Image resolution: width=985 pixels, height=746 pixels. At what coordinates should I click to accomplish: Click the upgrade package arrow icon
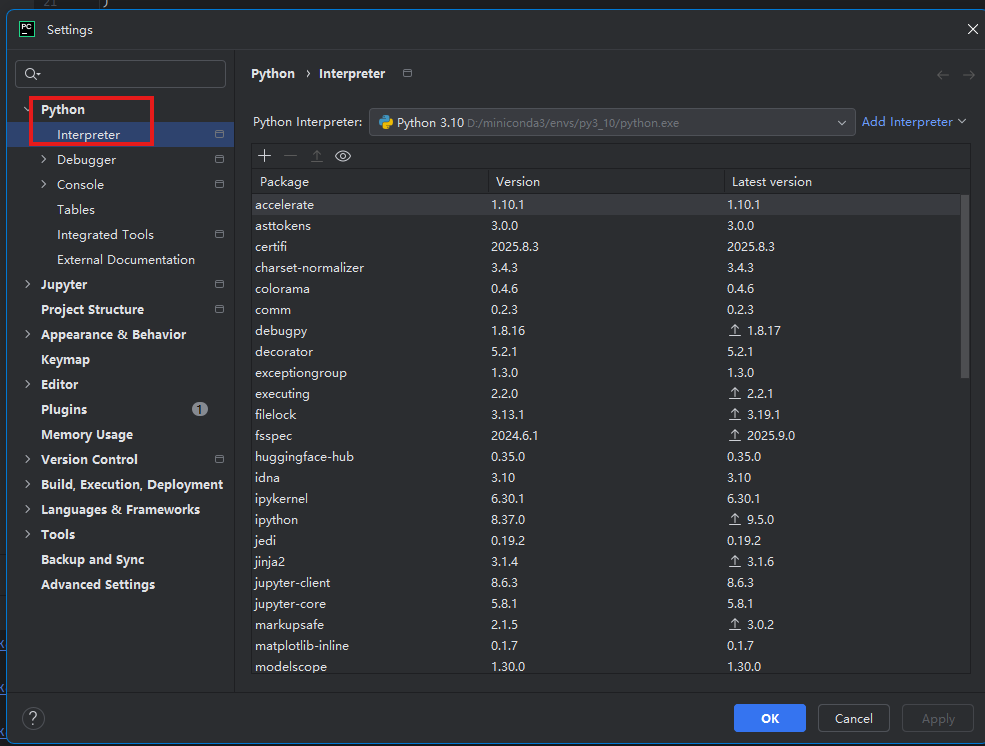tap(317, 156)
